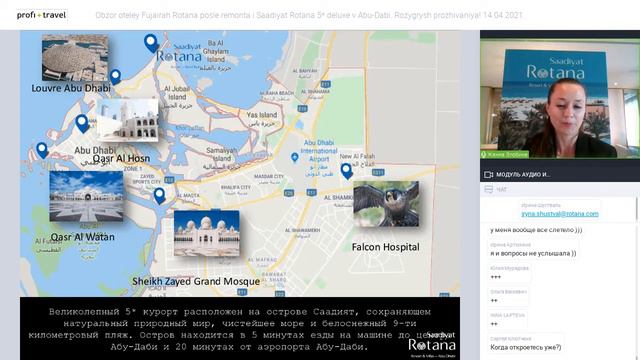Click the 'Falcon Hospital' label
The width and height of the screenshot is (640, 360).
coord(385,247)
